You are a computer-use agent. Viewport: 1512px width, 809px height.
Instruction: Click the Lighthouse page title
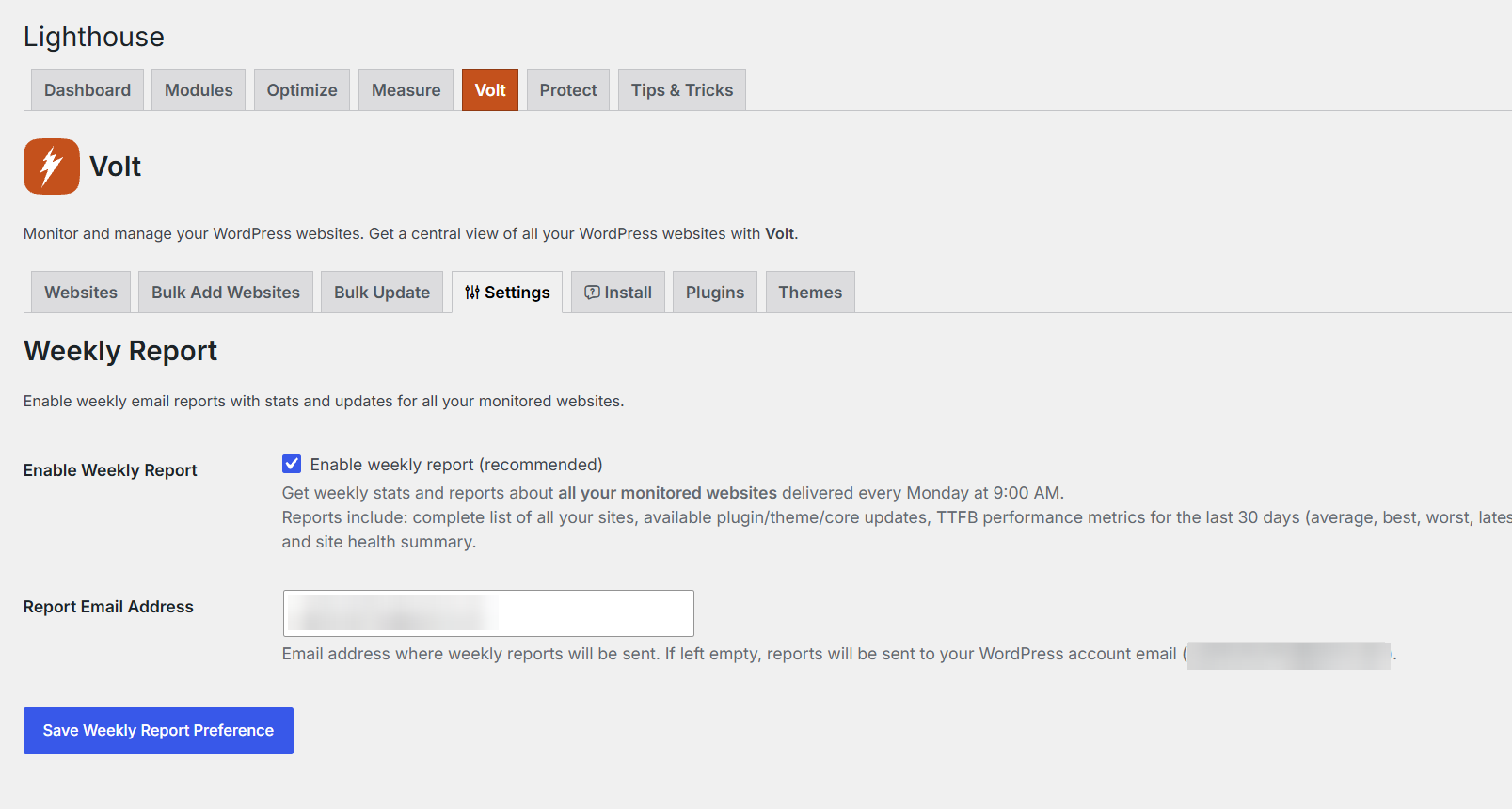tap(94, 37)
